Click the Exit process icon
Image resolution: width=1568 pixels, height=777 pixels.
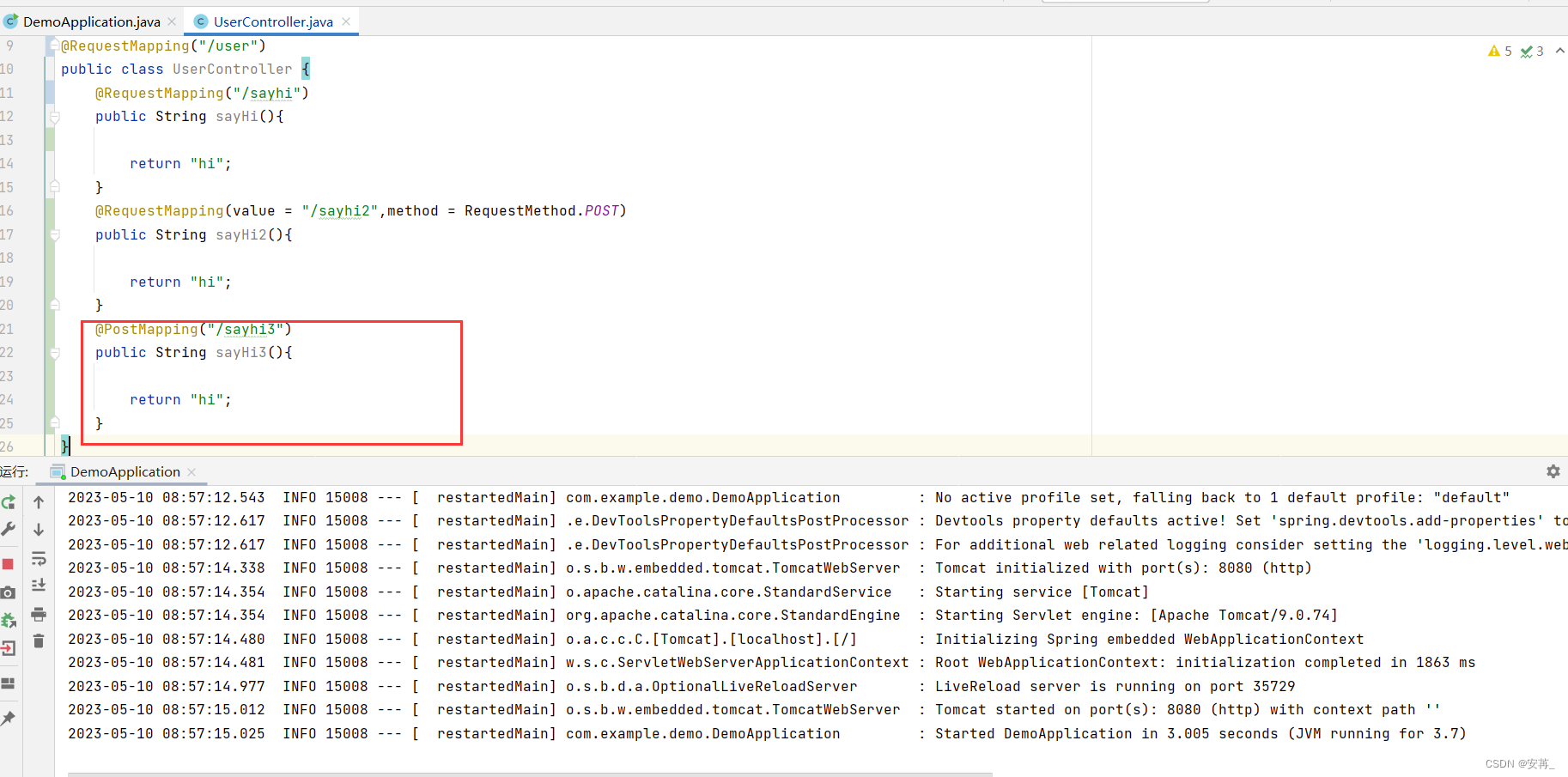pos(9,648)
